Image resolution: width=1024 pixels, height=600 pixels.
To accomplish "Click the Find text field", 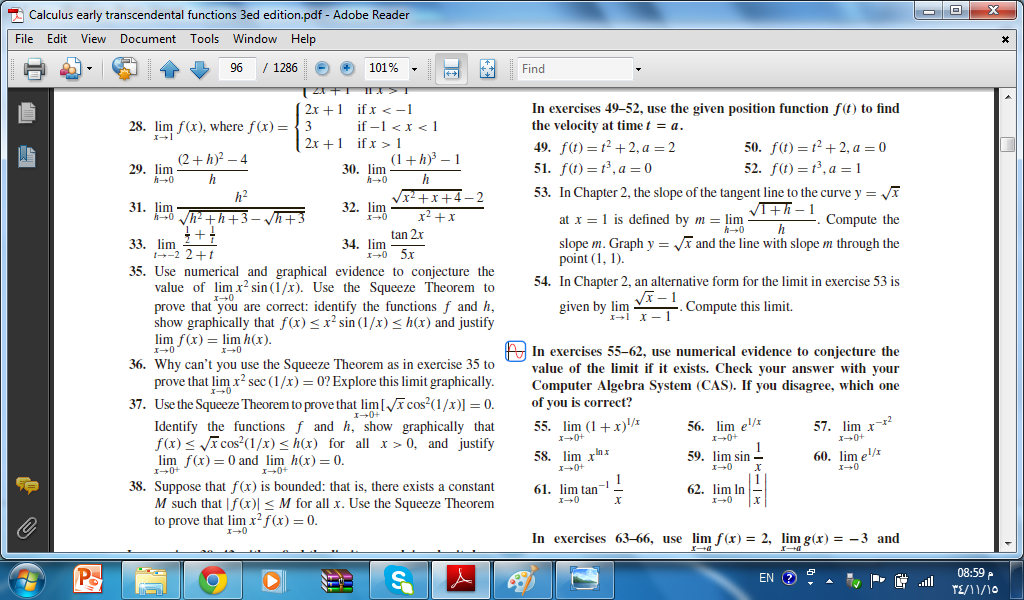I will tap(575, 69).
